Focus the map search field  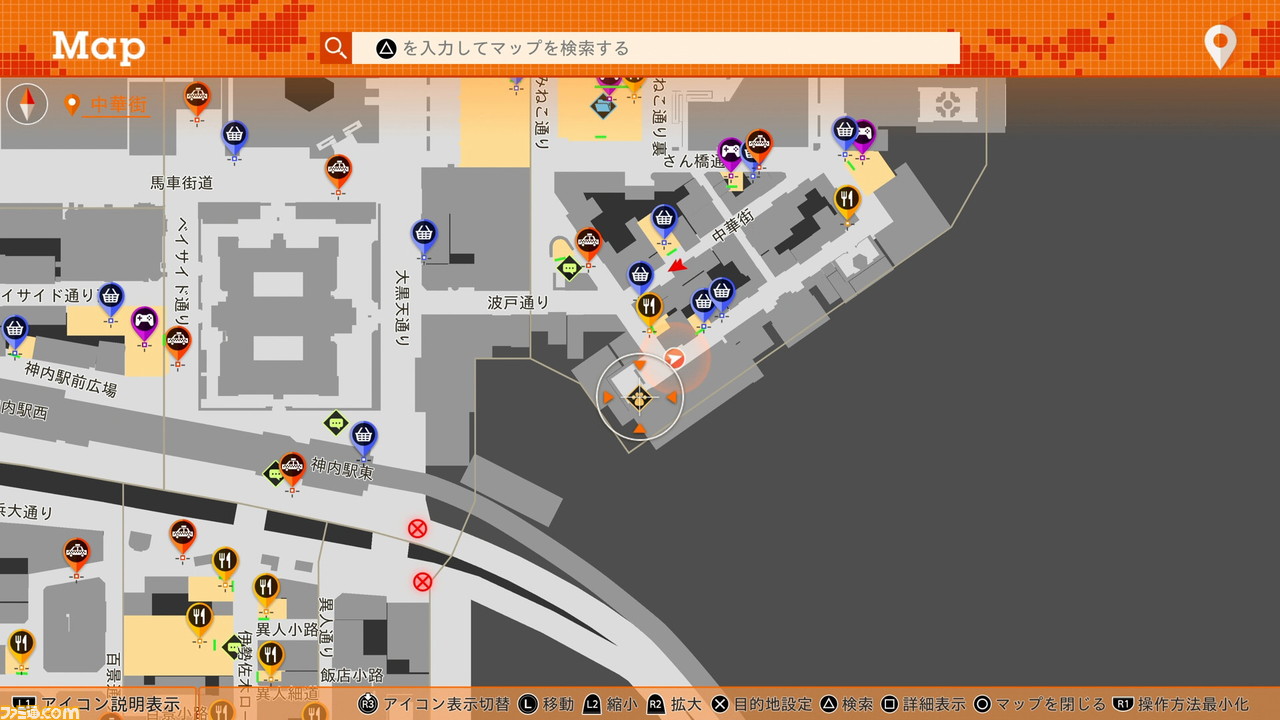[656, 48]
